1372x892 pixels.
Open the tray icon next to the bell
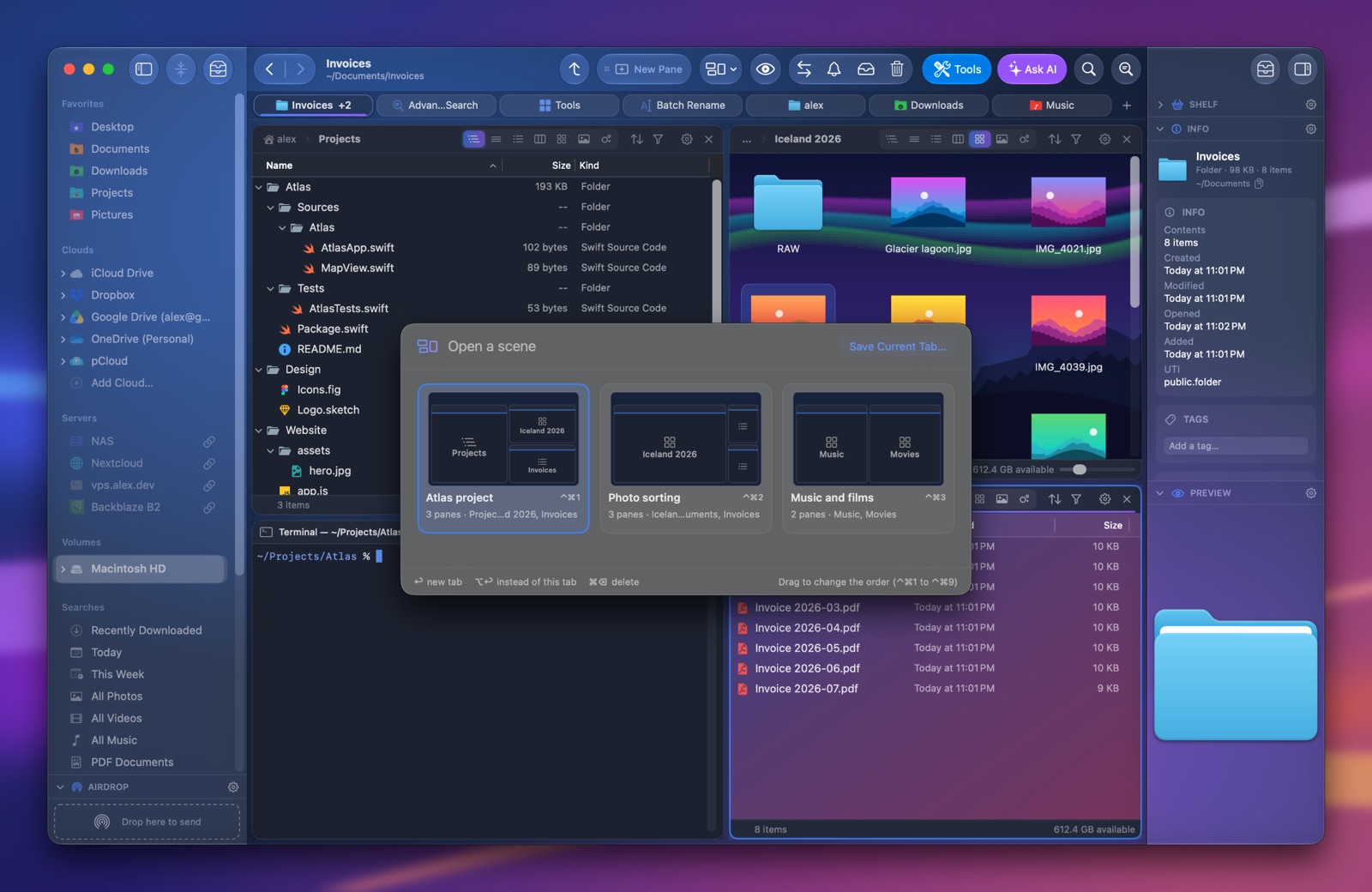(x=866, y=69)
